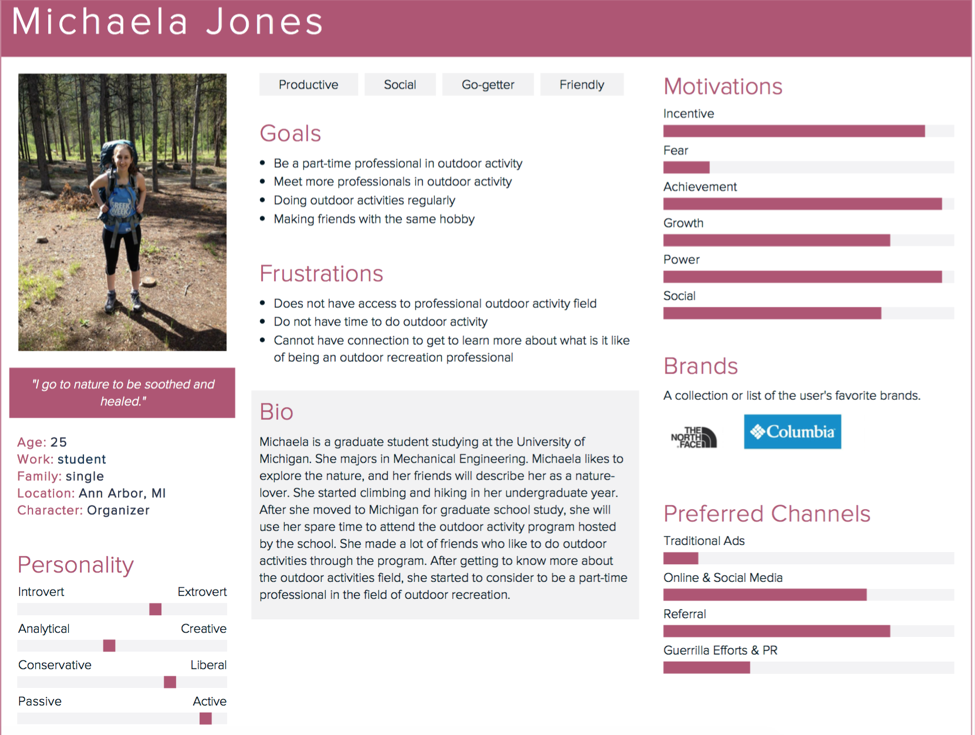Image resolution: width=975 pixels, height=735 pixels.
Task: Click the nature quote box
Action: point(122,393)
